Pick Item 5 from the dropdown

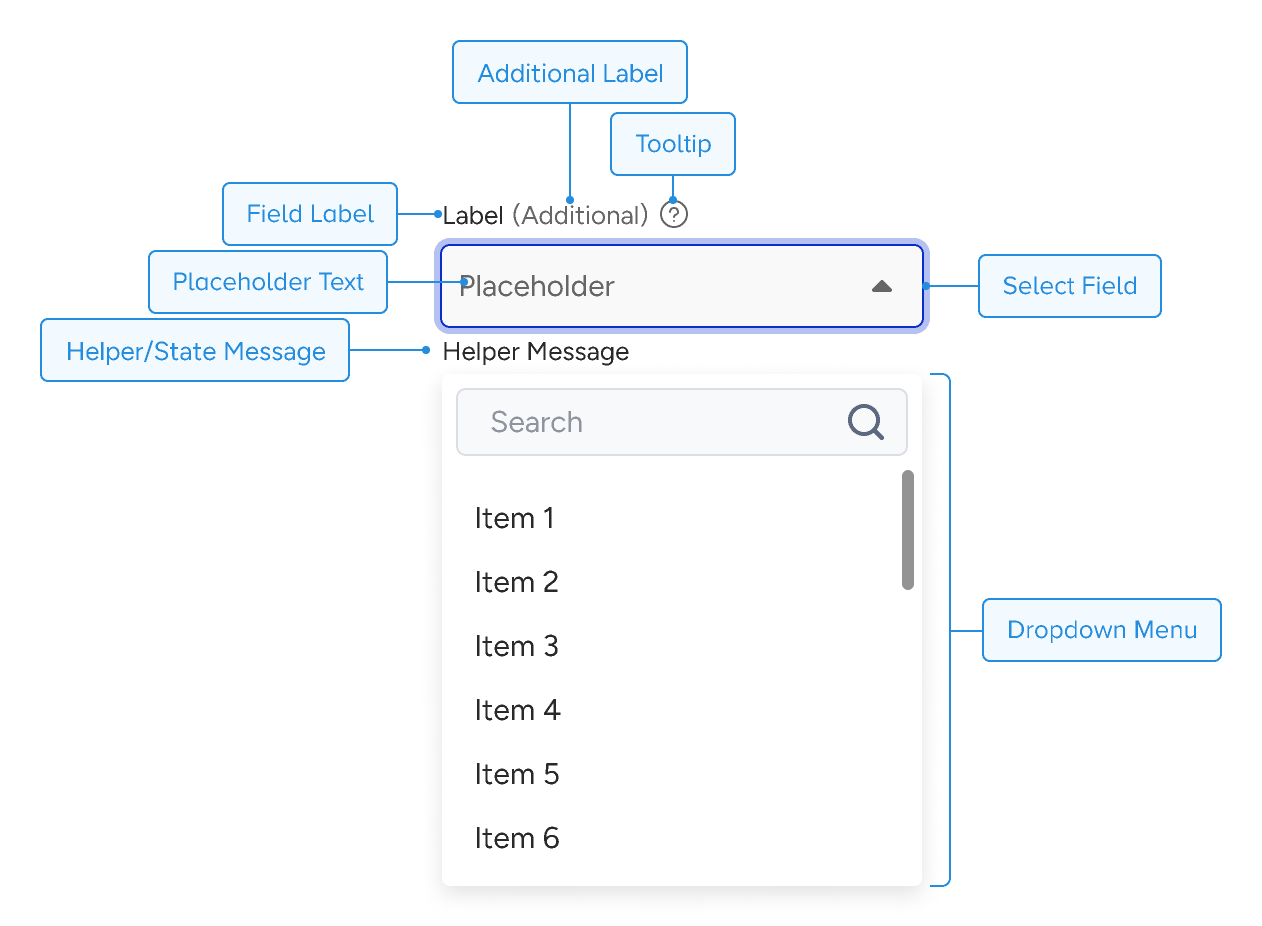pos(516,774)
